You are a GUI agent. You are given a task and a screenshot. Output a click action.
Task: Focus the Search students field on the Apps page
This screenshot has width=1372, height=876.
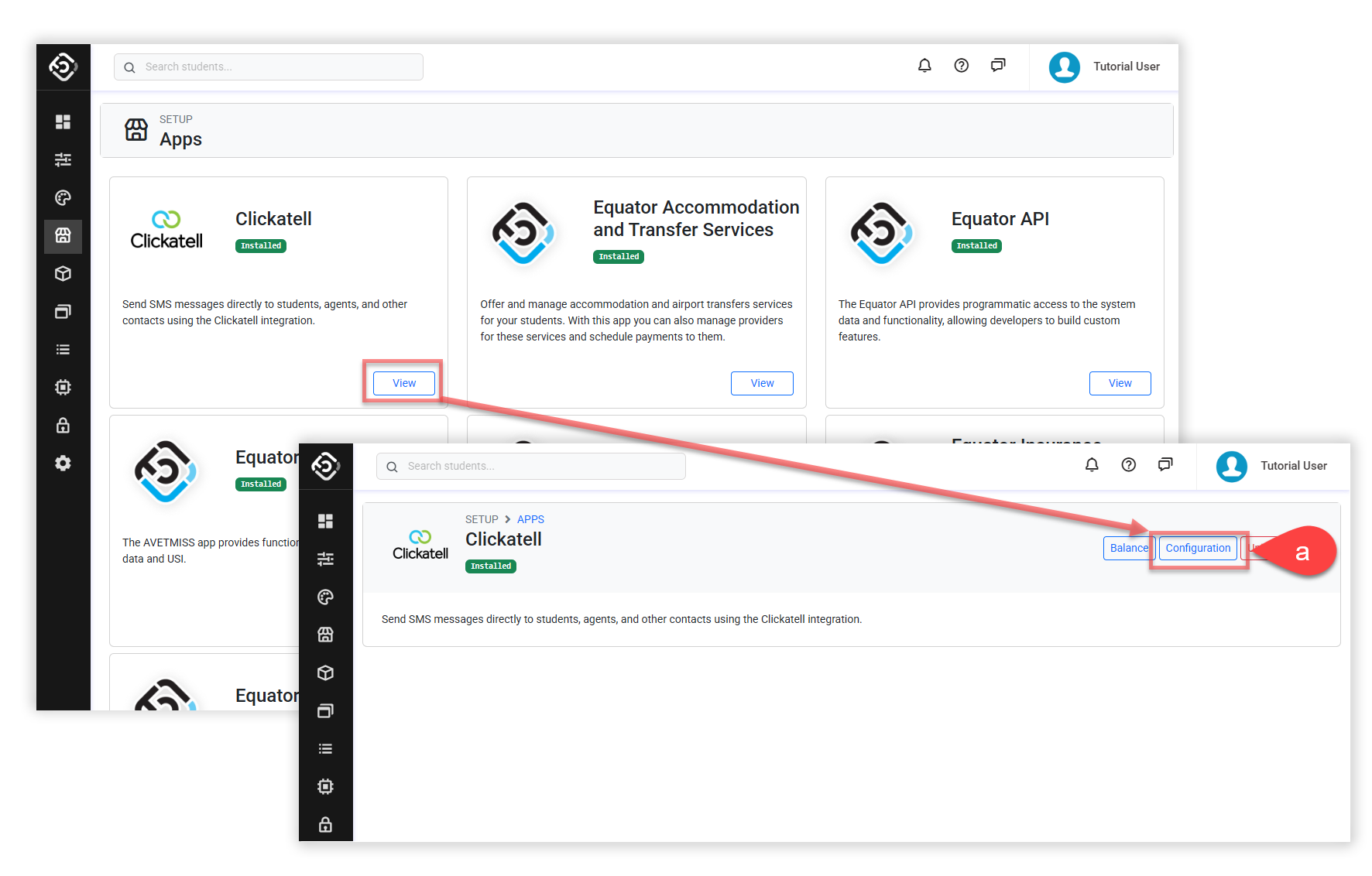(x=279, y=67)
